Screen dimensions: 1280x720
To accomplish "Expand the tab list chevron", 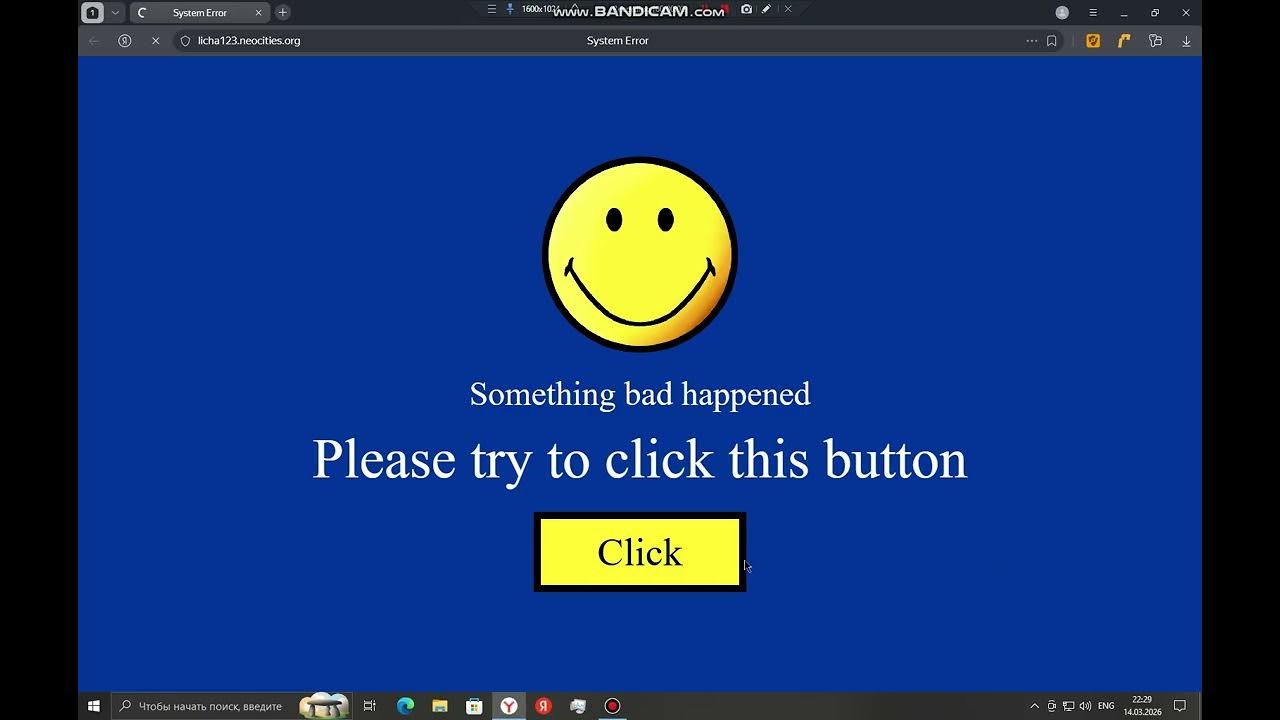I will [x=115, y=12].
